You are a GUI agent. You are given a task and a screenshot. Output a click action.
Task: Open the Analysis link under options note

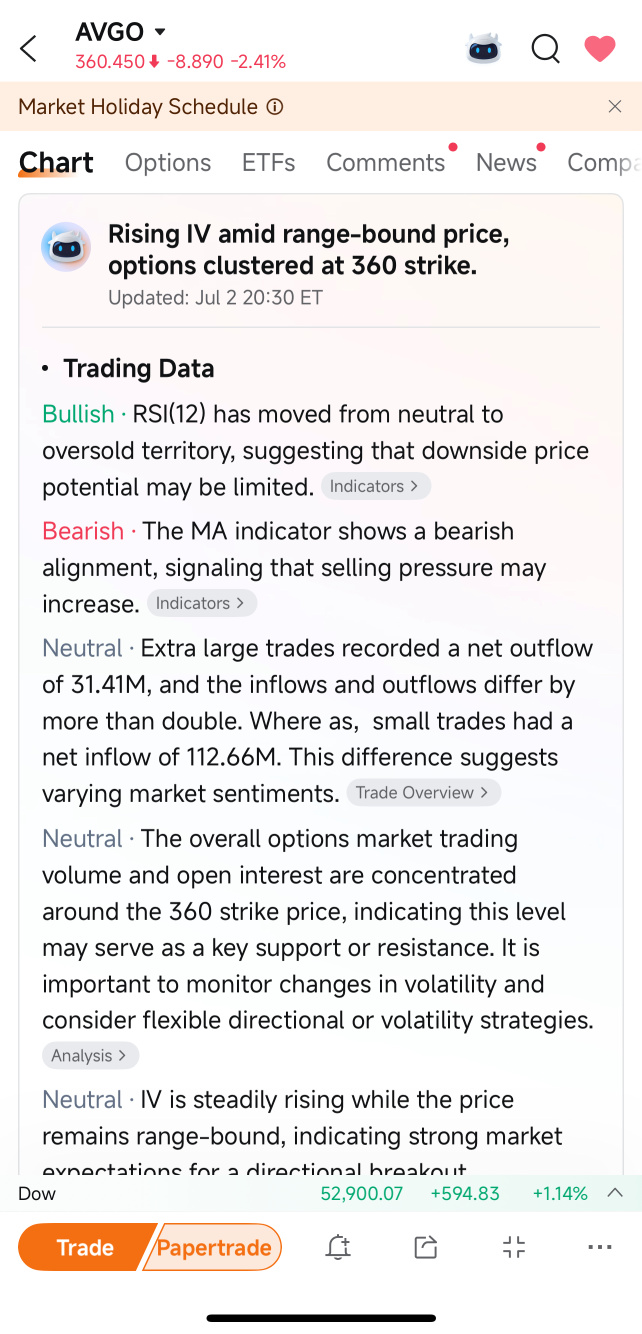click(x=90, y=1055)
